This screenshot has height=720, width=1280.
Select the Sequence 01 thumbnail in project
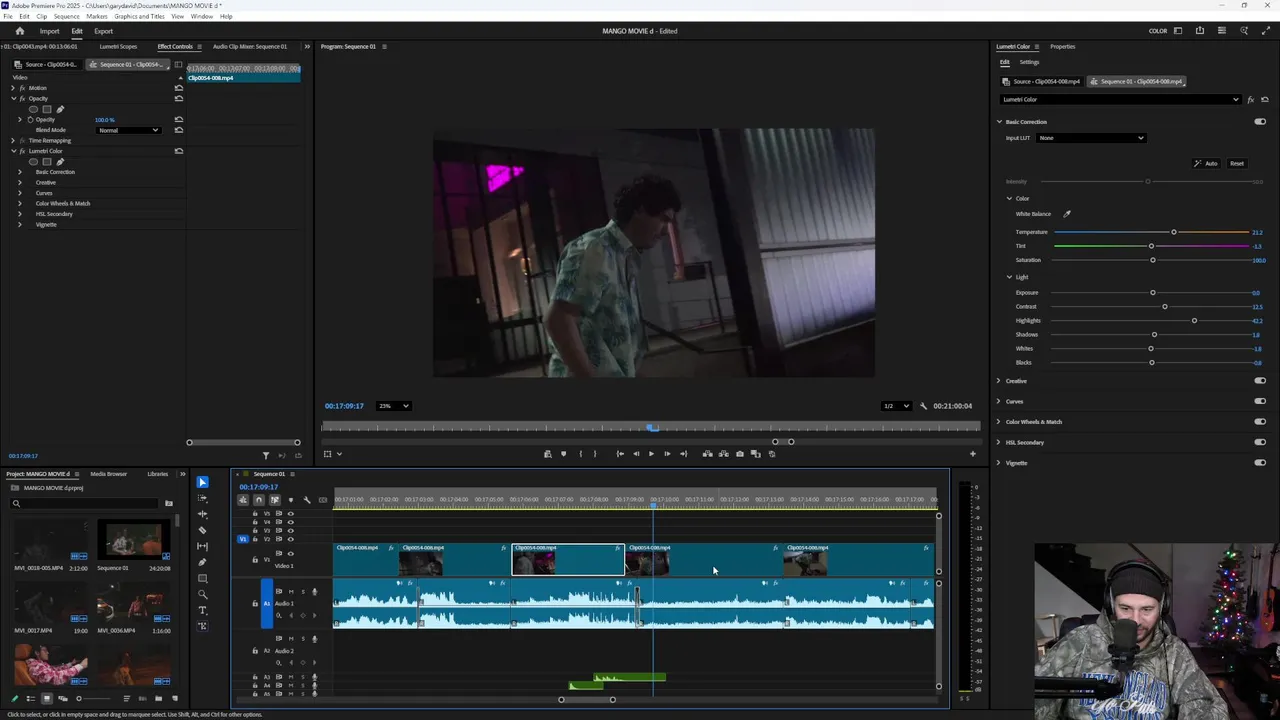pos(133,540)
